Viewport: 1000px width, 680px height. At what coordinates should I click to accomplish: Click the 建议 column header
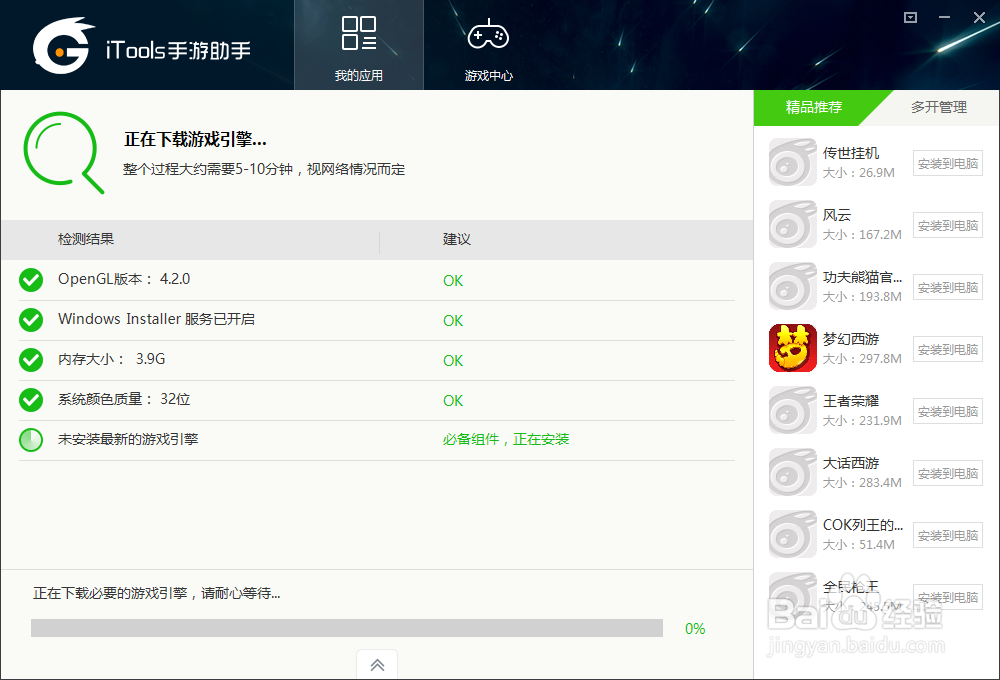coord(457,239)
